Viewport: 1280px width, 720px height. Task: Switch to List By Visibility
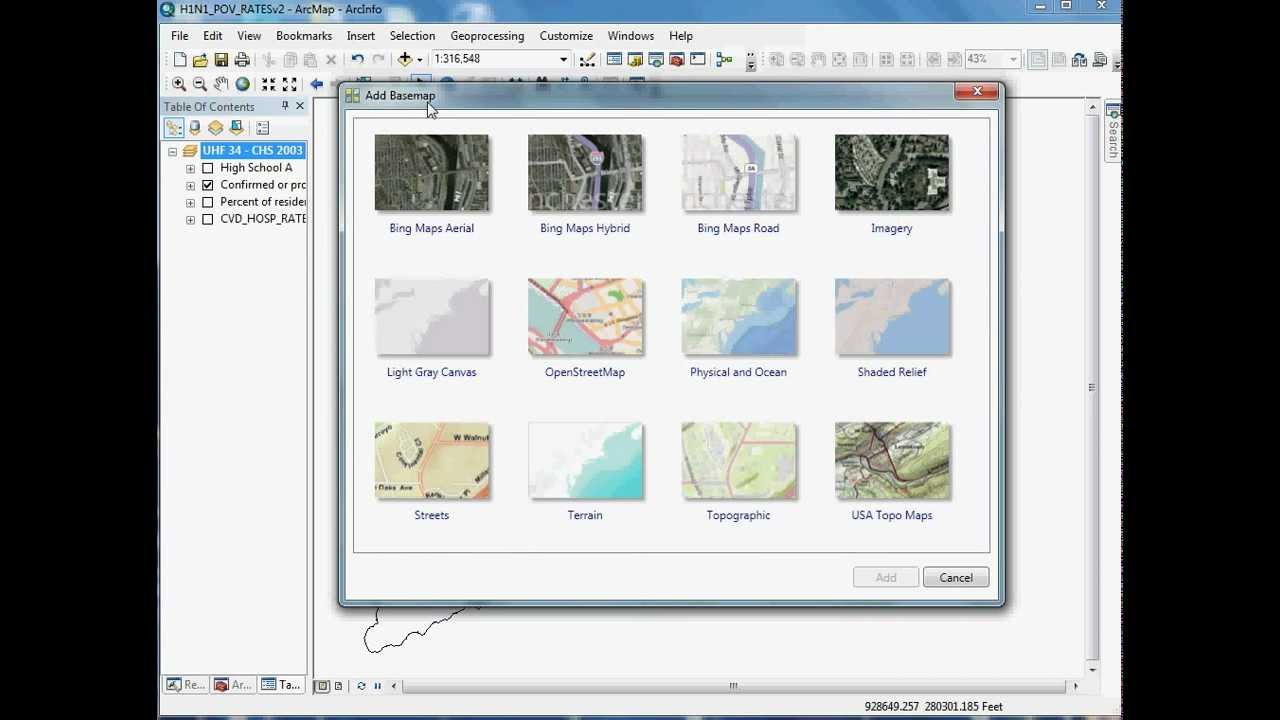[215, 128]
